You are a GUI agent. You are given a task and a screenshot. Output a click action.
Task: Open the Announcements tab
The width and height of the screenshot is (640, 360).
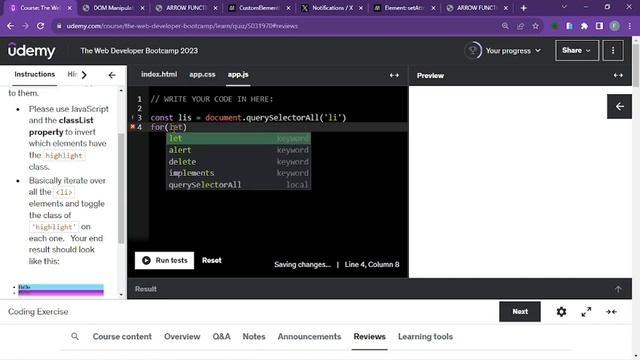(x=309, y=337)
